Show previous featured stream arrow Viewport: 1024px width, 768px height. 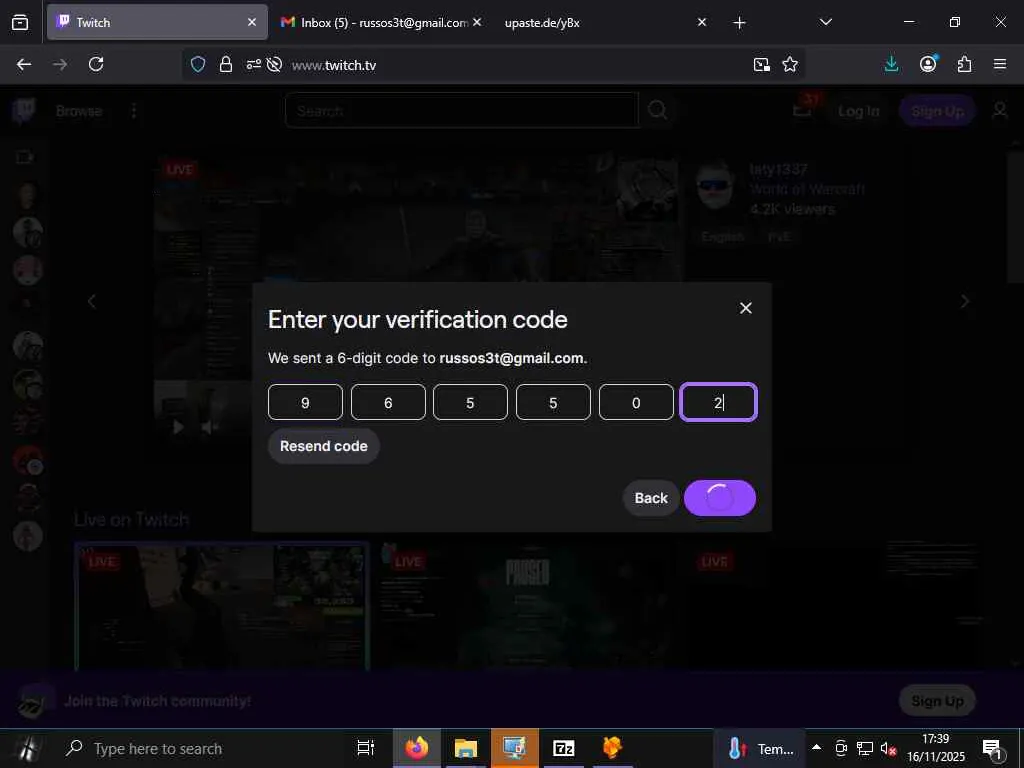tap(91, 302)
